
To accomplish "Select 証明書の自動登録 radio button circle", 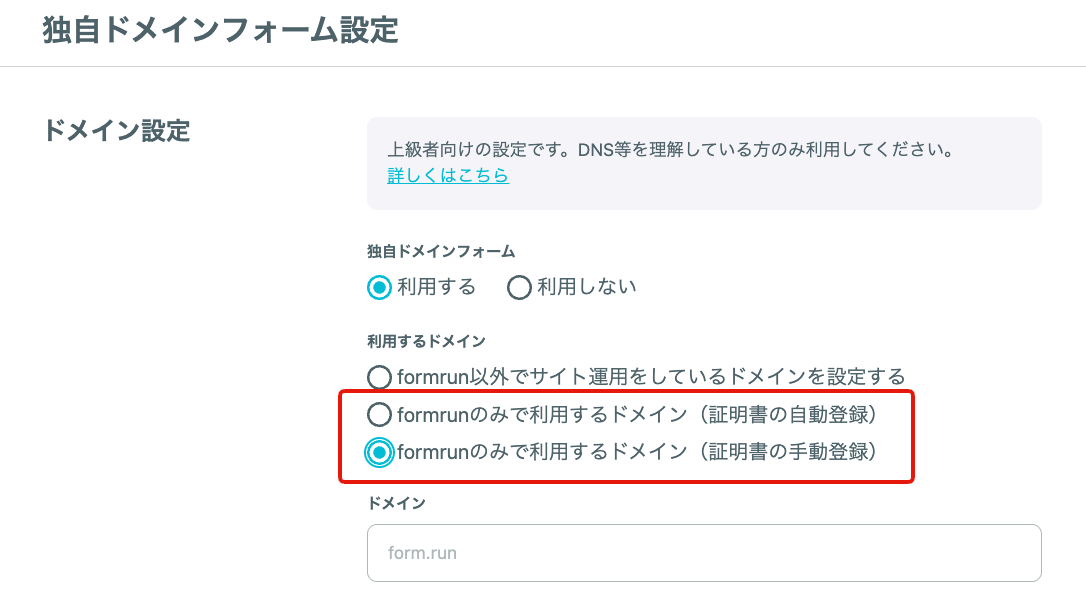I will 379,415.
